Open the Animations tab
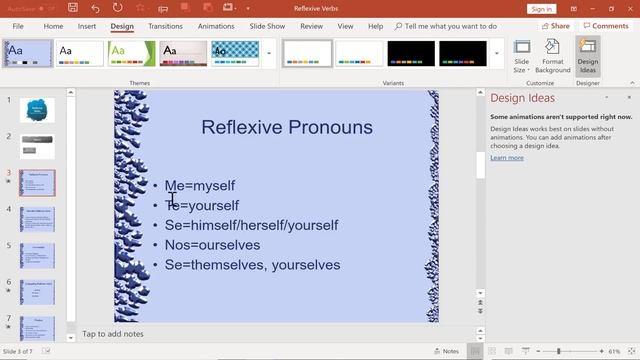 tap(216, 26)
